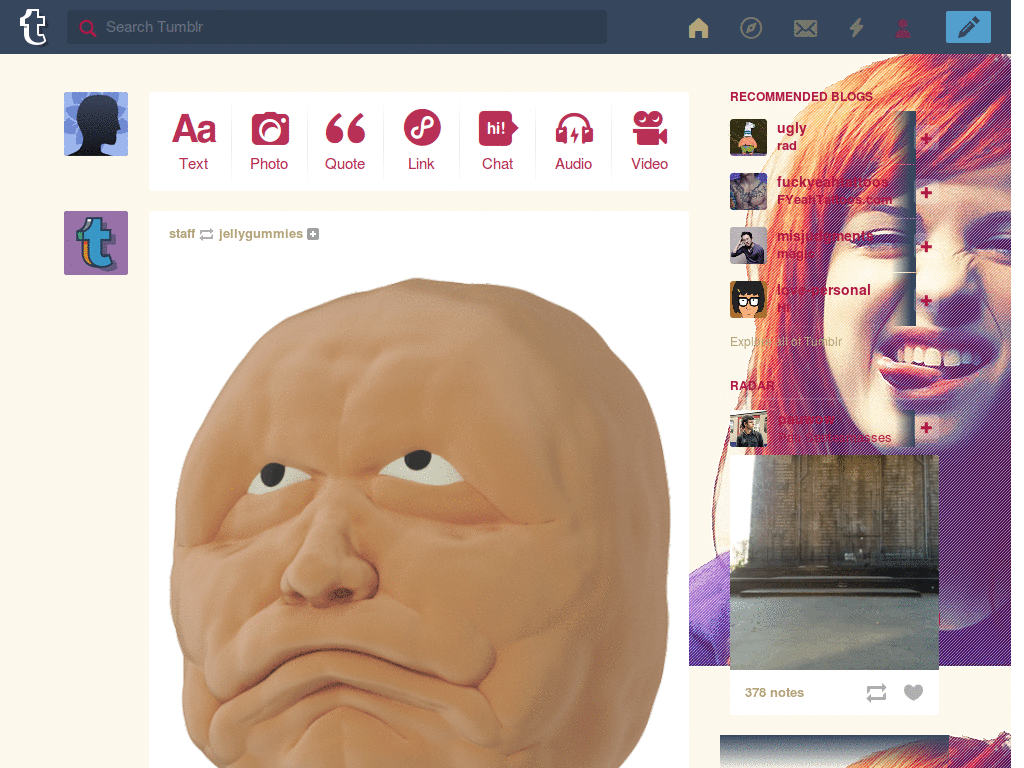Open the ugly recommended blog

tap(792, 129)
